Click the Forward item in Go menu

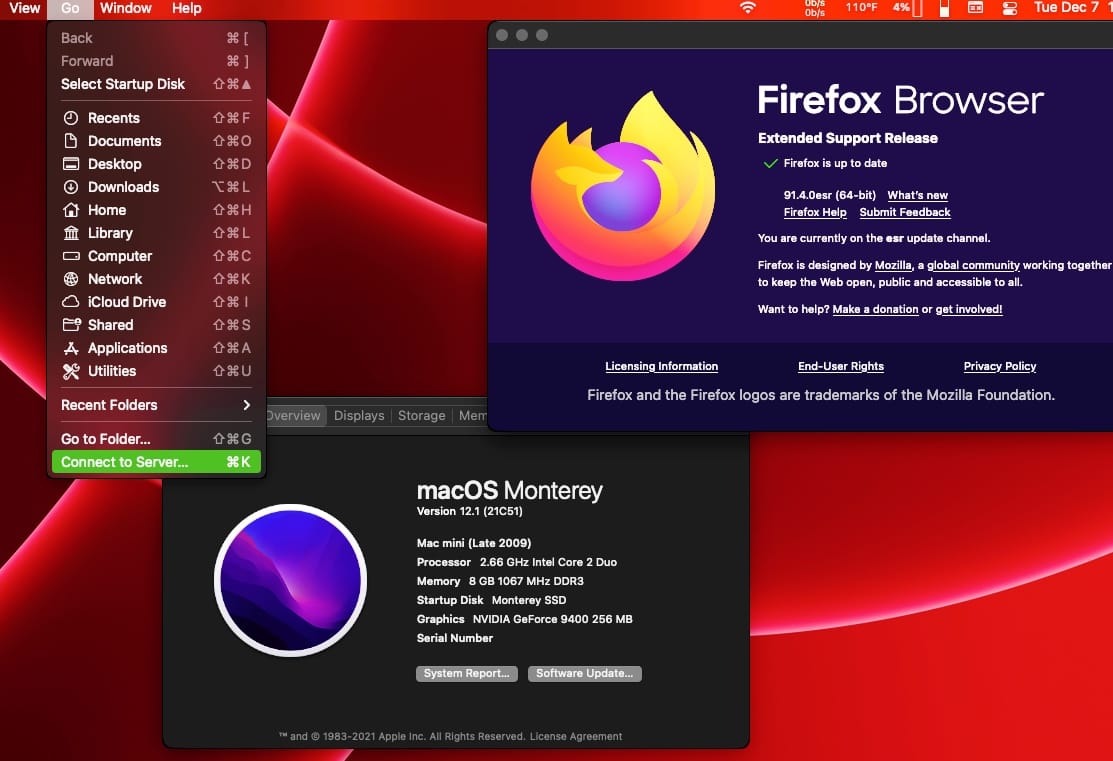pos(156,61)
